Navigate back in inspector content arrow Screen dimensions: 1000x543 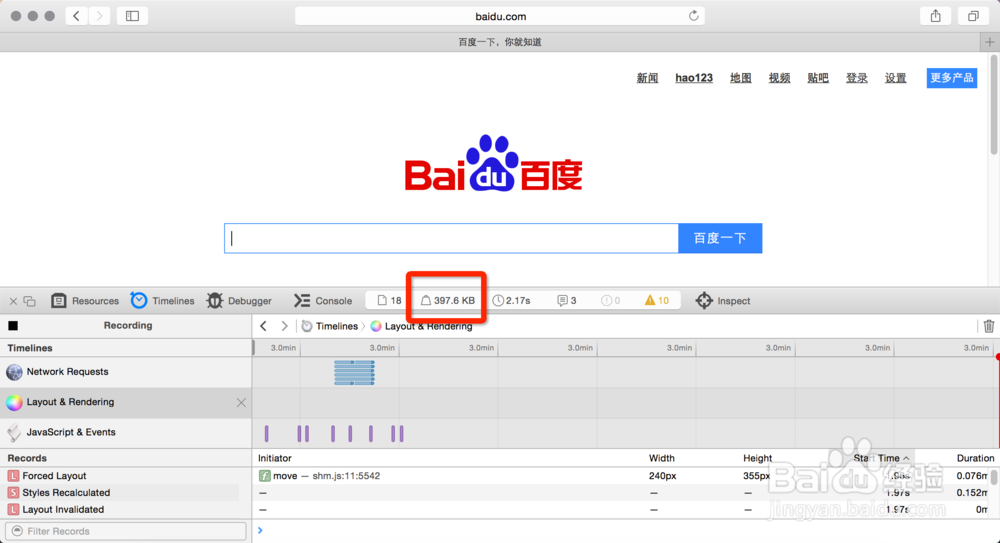tap(263, 326)
